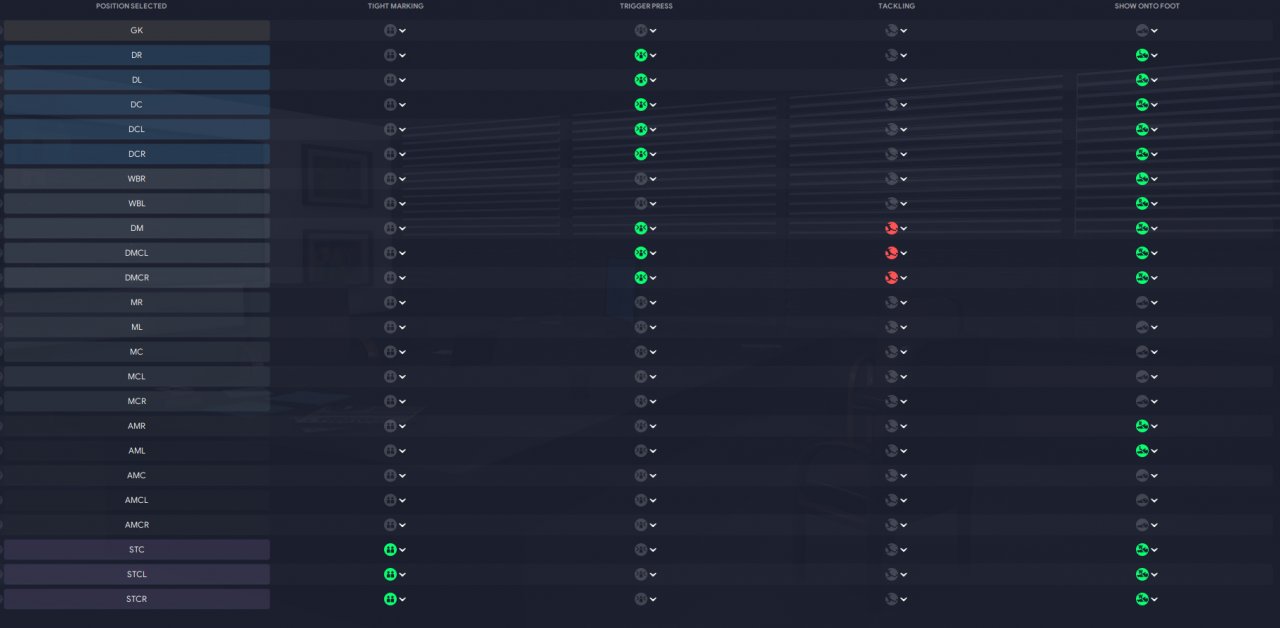The height and width of the screenshot is (628, 1280).
Task: Select the DCR position button
Action: tap(137, 154)
